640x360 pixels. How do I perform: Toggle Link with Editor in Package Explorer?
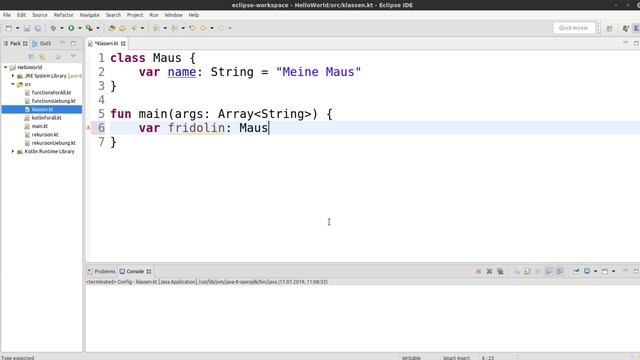tap(42, 57)
